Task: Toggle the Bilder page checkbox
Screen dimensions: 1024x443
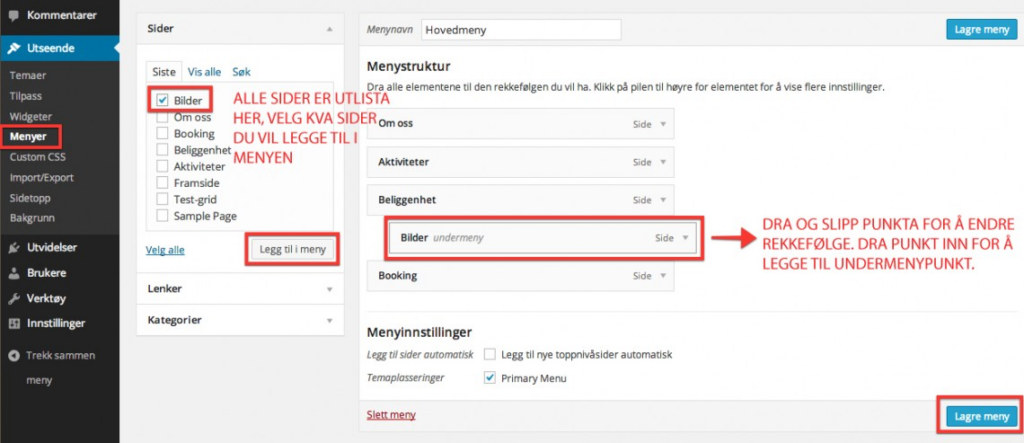Action: coord(162,101)
